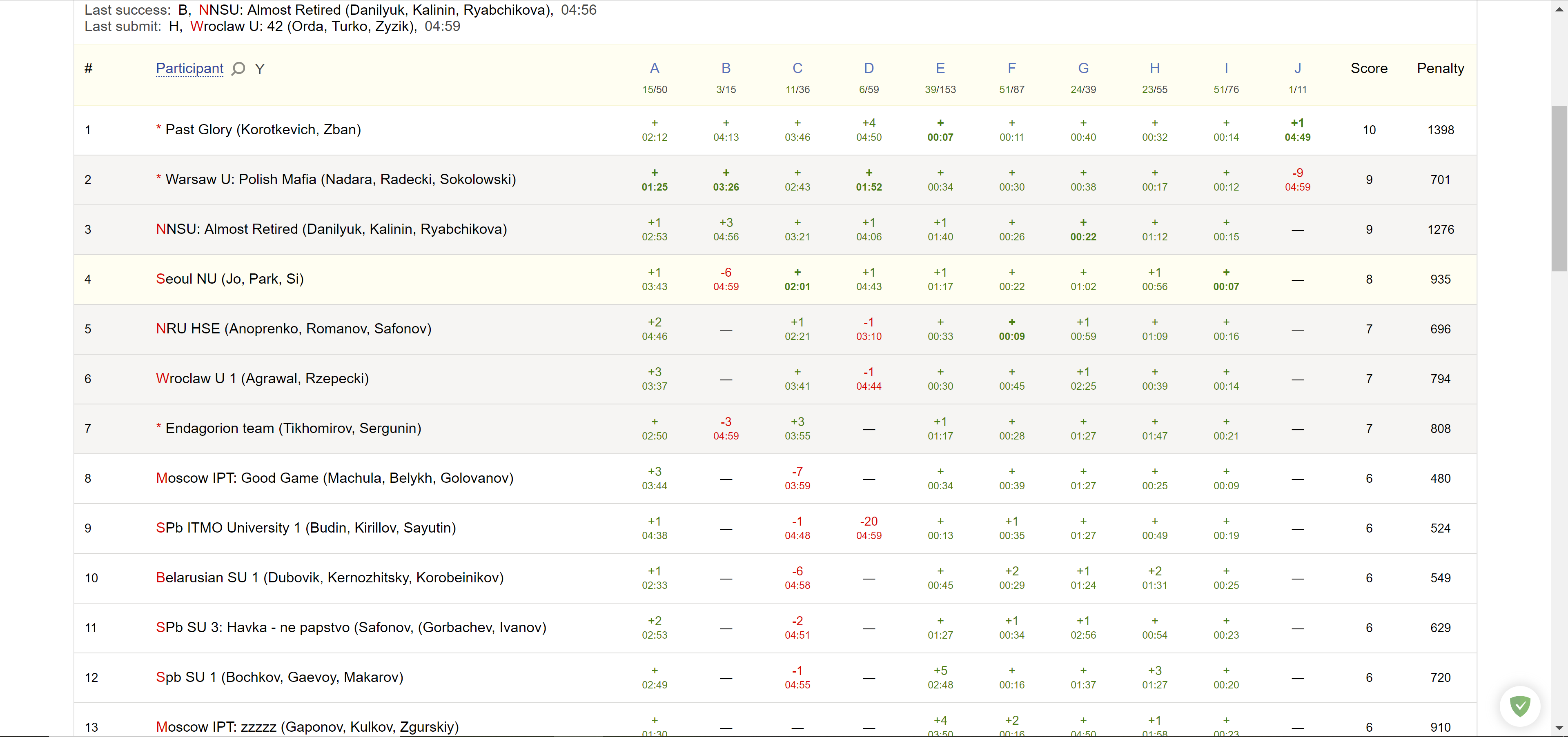Open problem E column header

[x=940, y=68]
